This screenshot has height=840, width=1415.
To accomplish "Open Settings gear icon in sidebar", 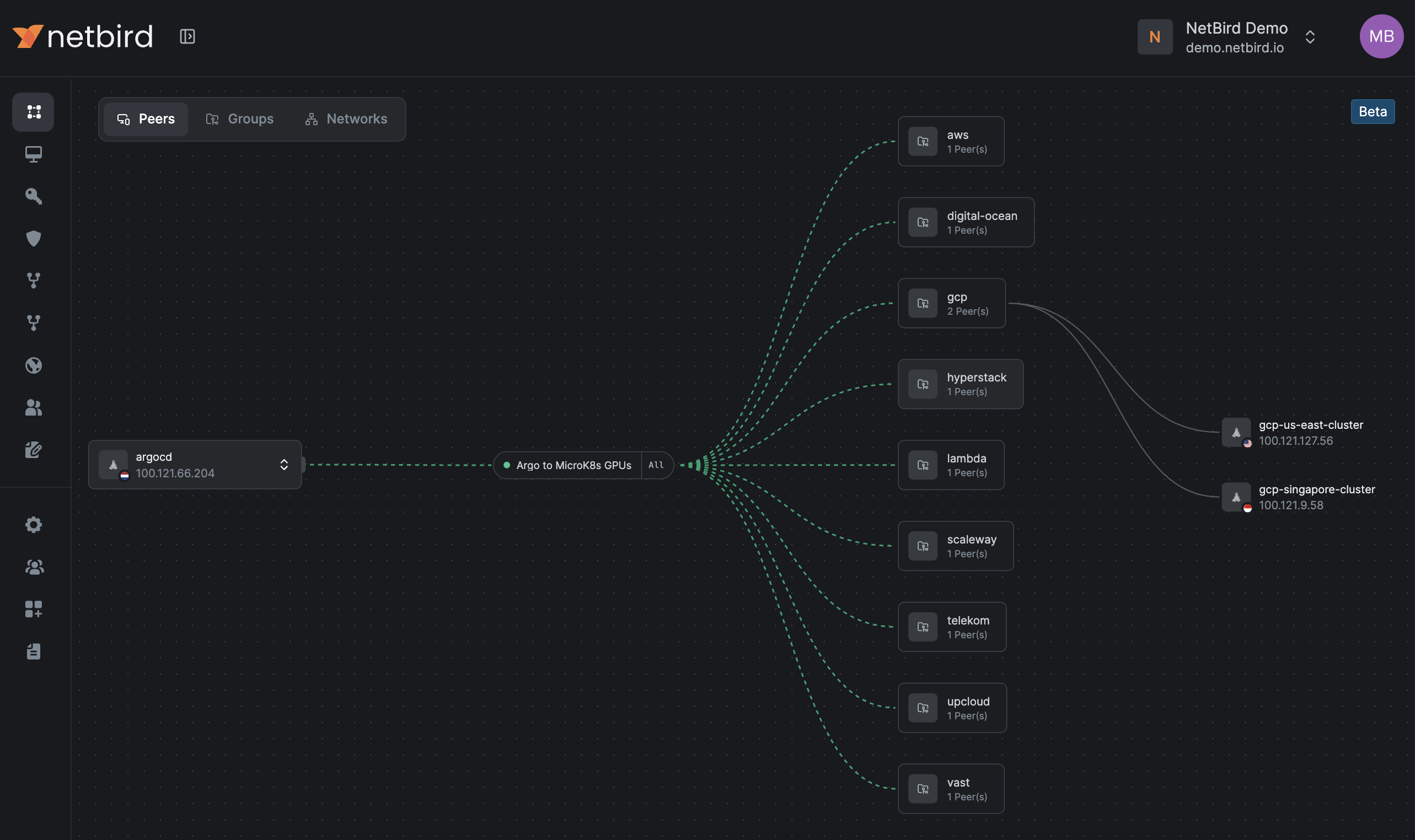I will coord(34,525).
